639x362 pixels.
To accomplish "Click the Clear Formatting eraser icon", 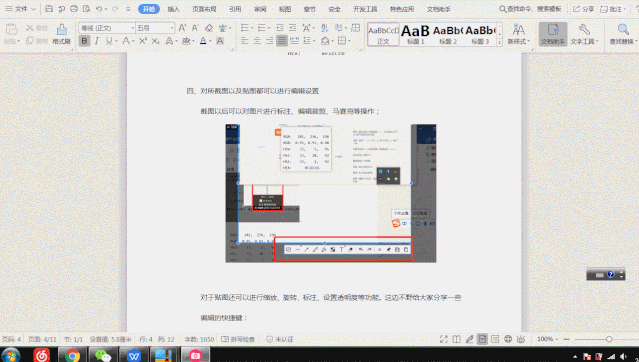I will click(x=209, y=28).
